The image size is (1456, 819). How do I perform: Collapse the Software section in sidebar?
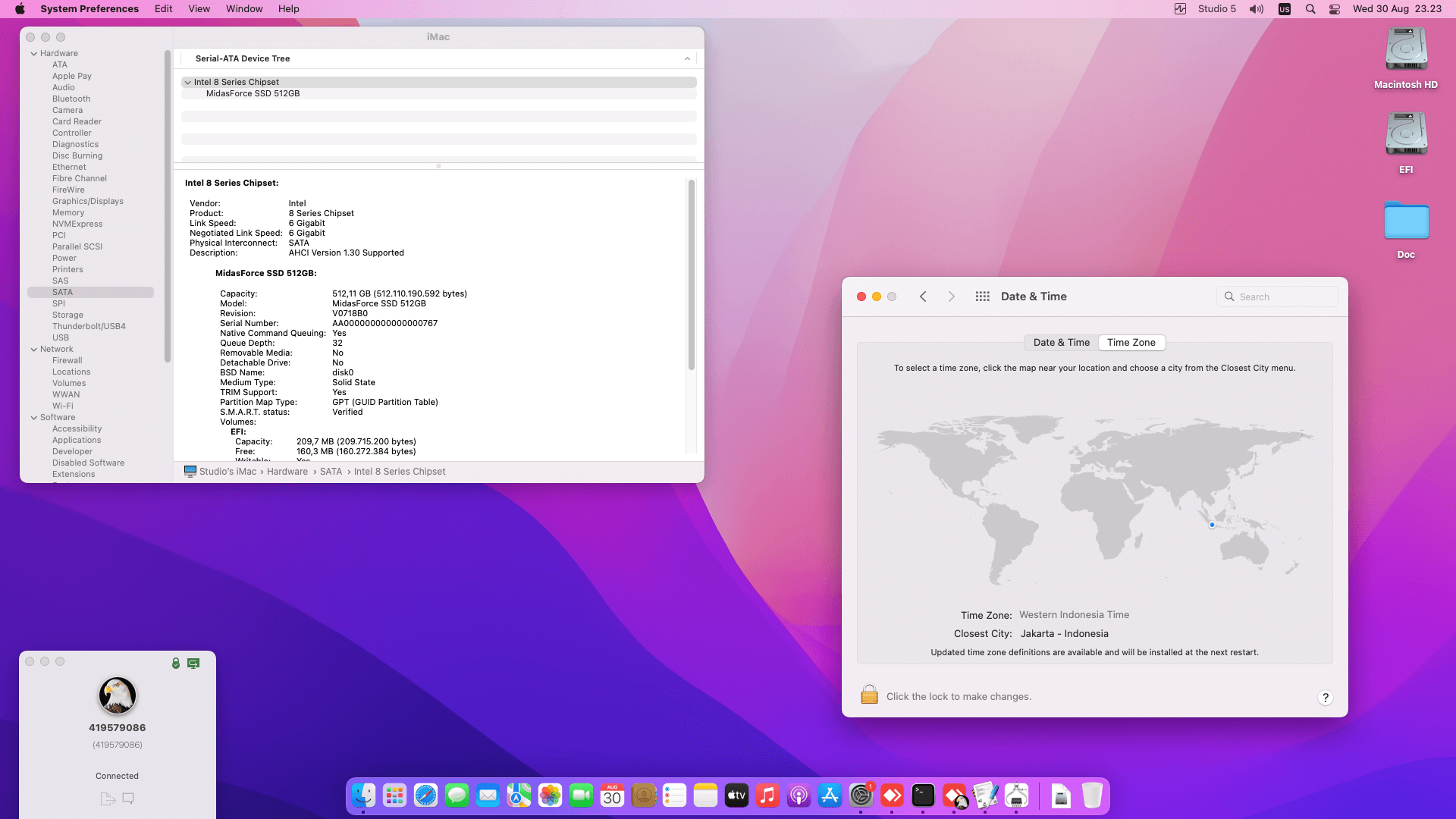[34, 418]
